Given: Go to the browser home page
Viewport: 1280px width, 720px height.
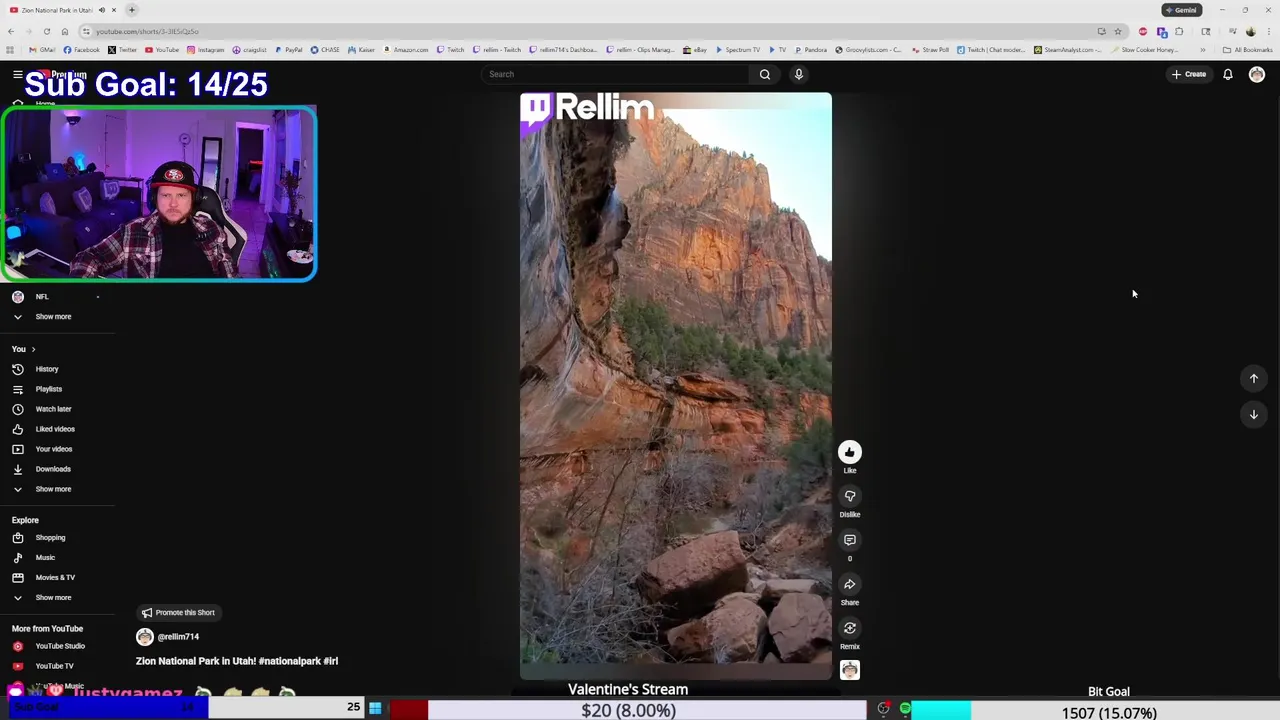Looking at the screenshot, I should tap(64, 31).
